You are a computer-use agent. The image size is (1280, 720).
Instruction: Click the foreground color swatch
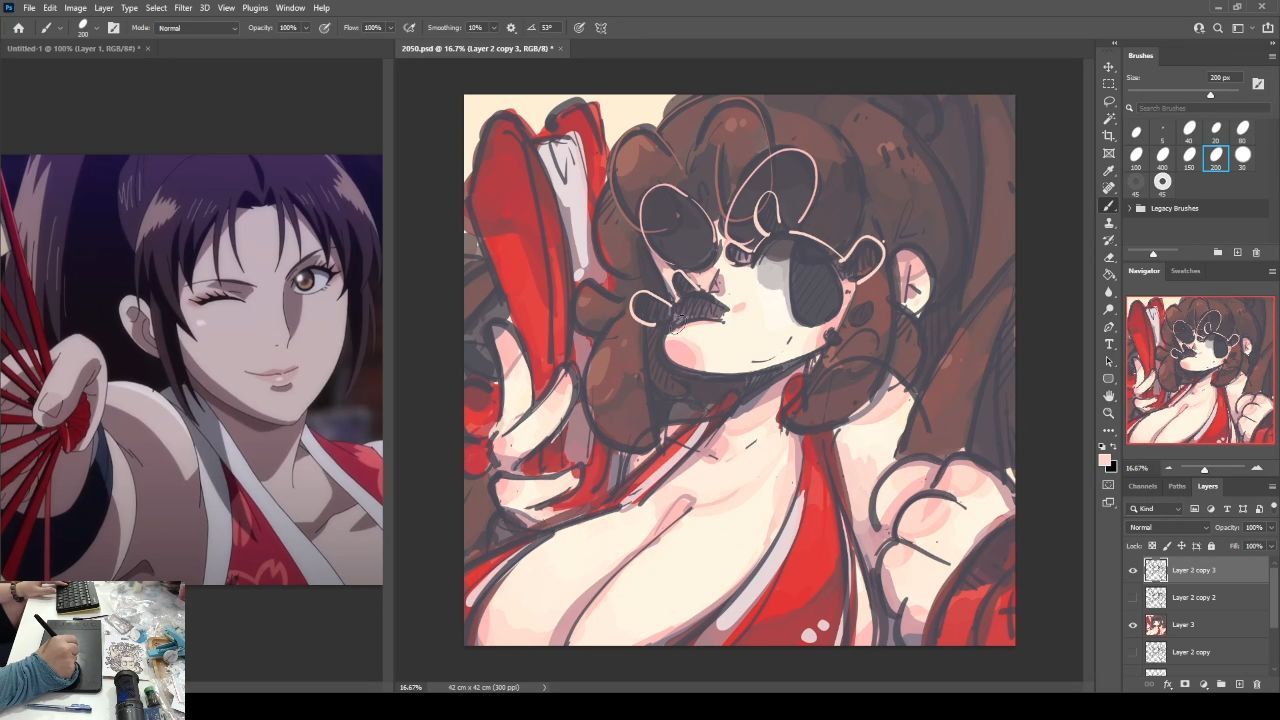tap(1104, 461)
